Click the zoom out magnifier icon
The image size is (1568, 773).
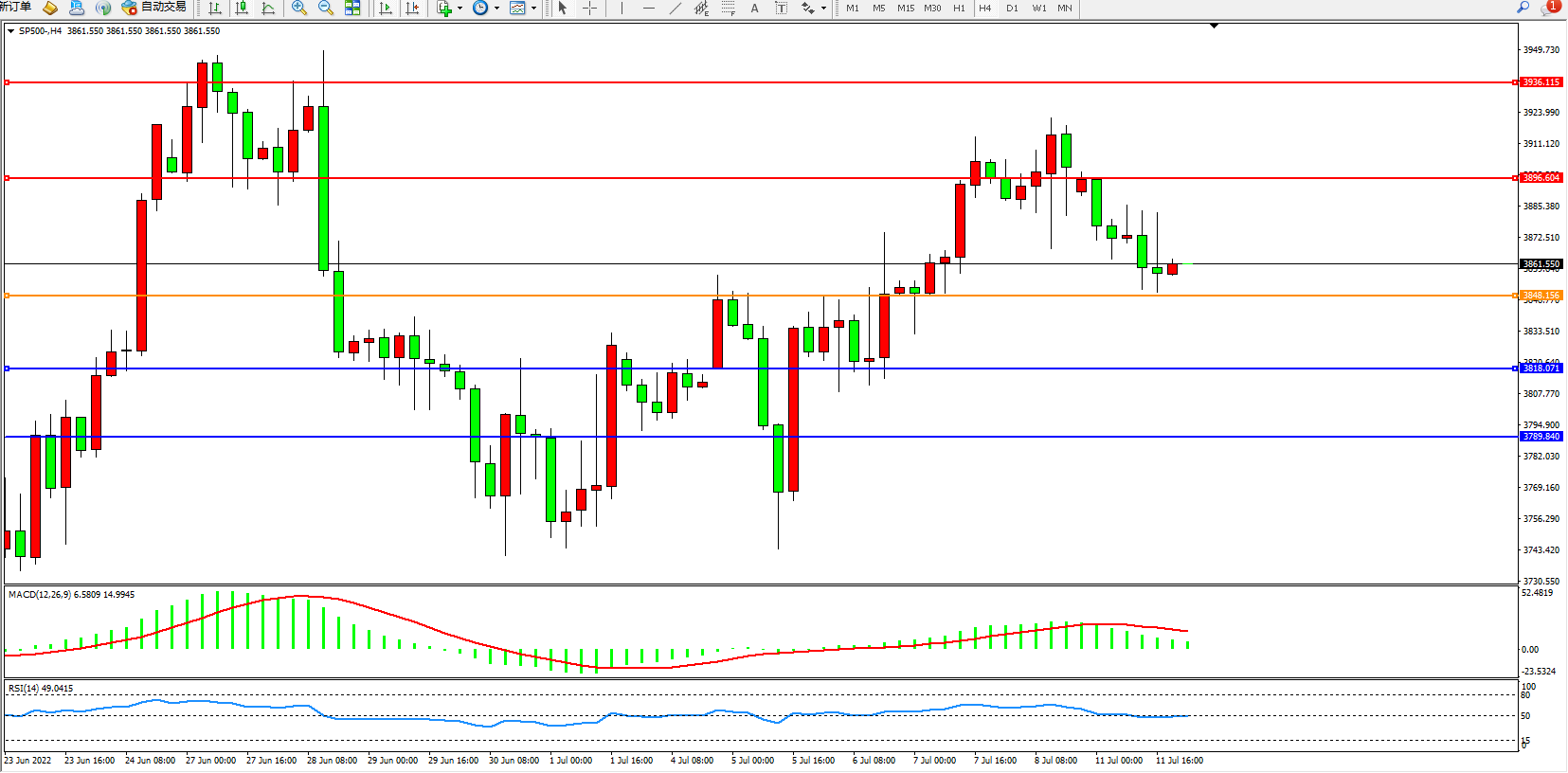pos(326,9)
